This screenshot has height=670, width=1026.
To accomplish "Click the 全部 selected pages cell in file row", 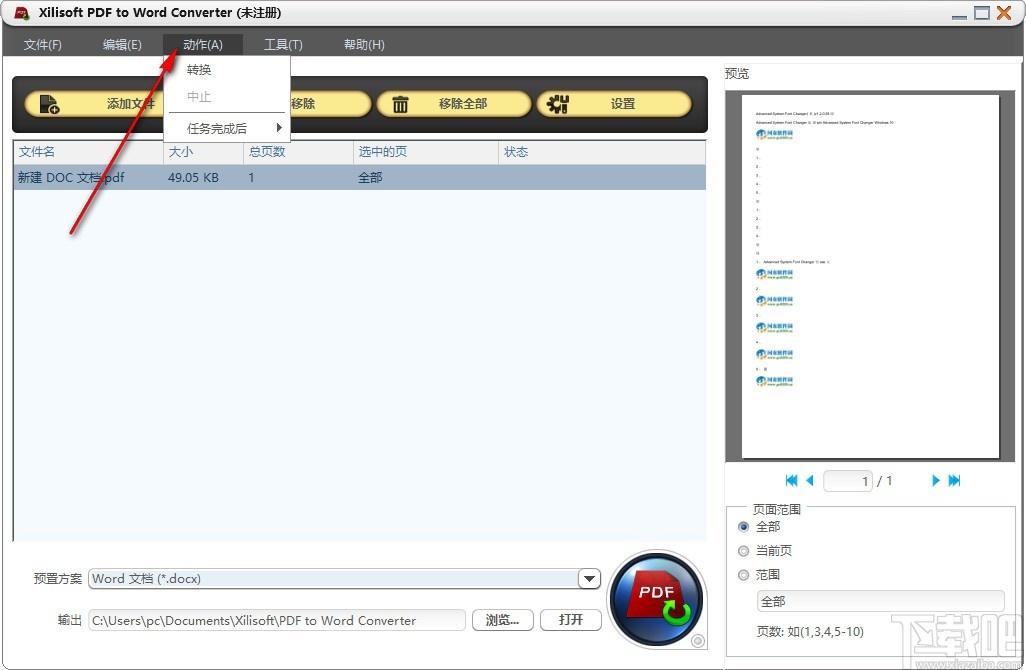I will click(370, 177).
